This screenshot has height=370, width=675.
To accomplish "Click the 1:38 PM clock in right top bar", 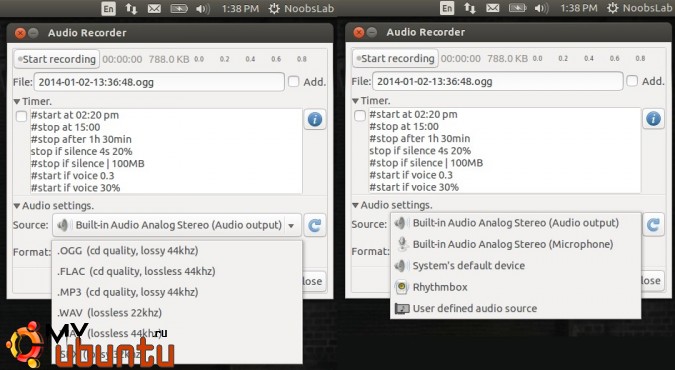I will pyautogui.click(x=579, y=8).
